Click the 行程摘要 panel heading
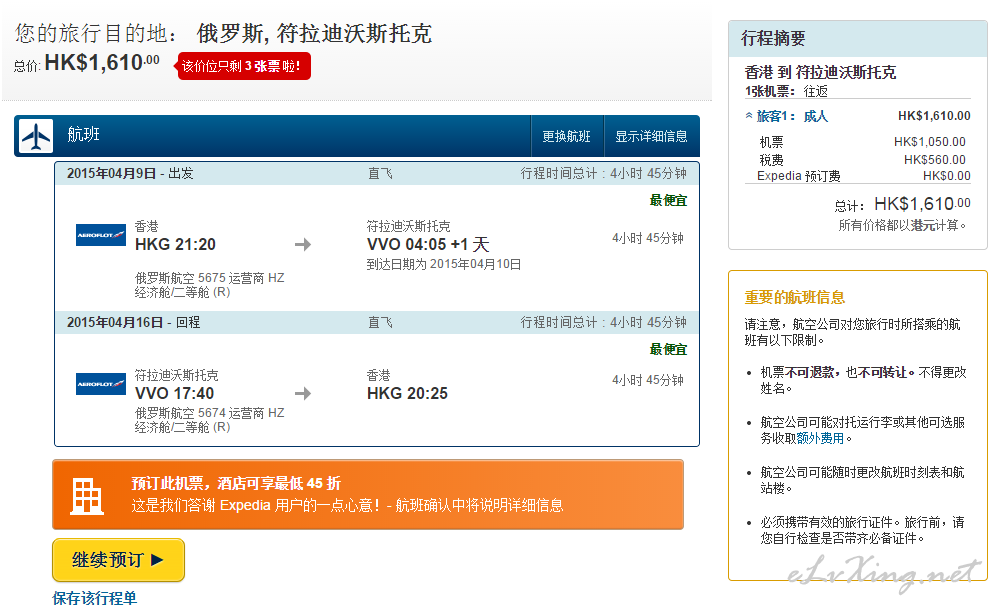Viewport: 992px width, 607px height. click(x=773, y=39)
